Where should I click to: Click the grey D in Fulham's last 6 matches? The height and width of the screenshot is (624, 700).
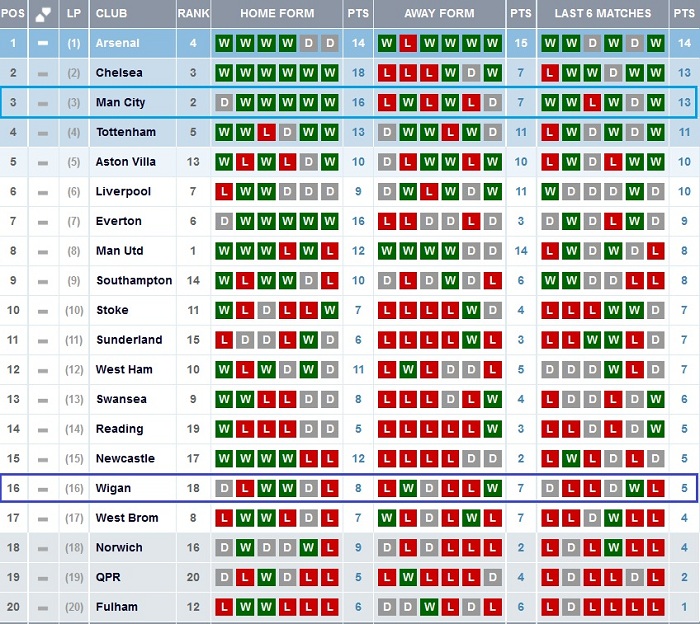point(571,607)
